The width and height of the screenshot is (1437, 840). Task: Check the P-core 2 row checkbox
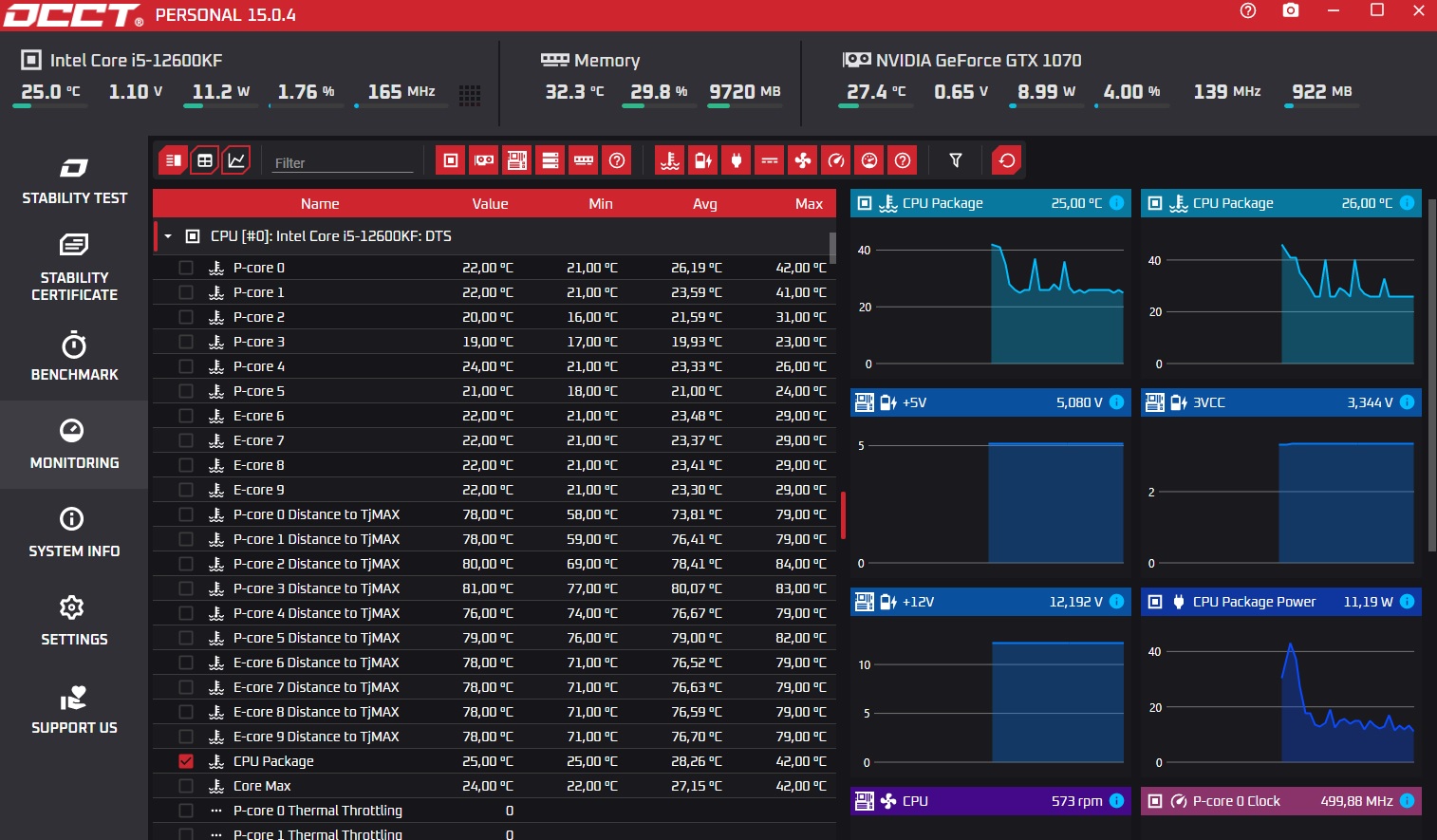pyautogui.click(x=186, y=317)
